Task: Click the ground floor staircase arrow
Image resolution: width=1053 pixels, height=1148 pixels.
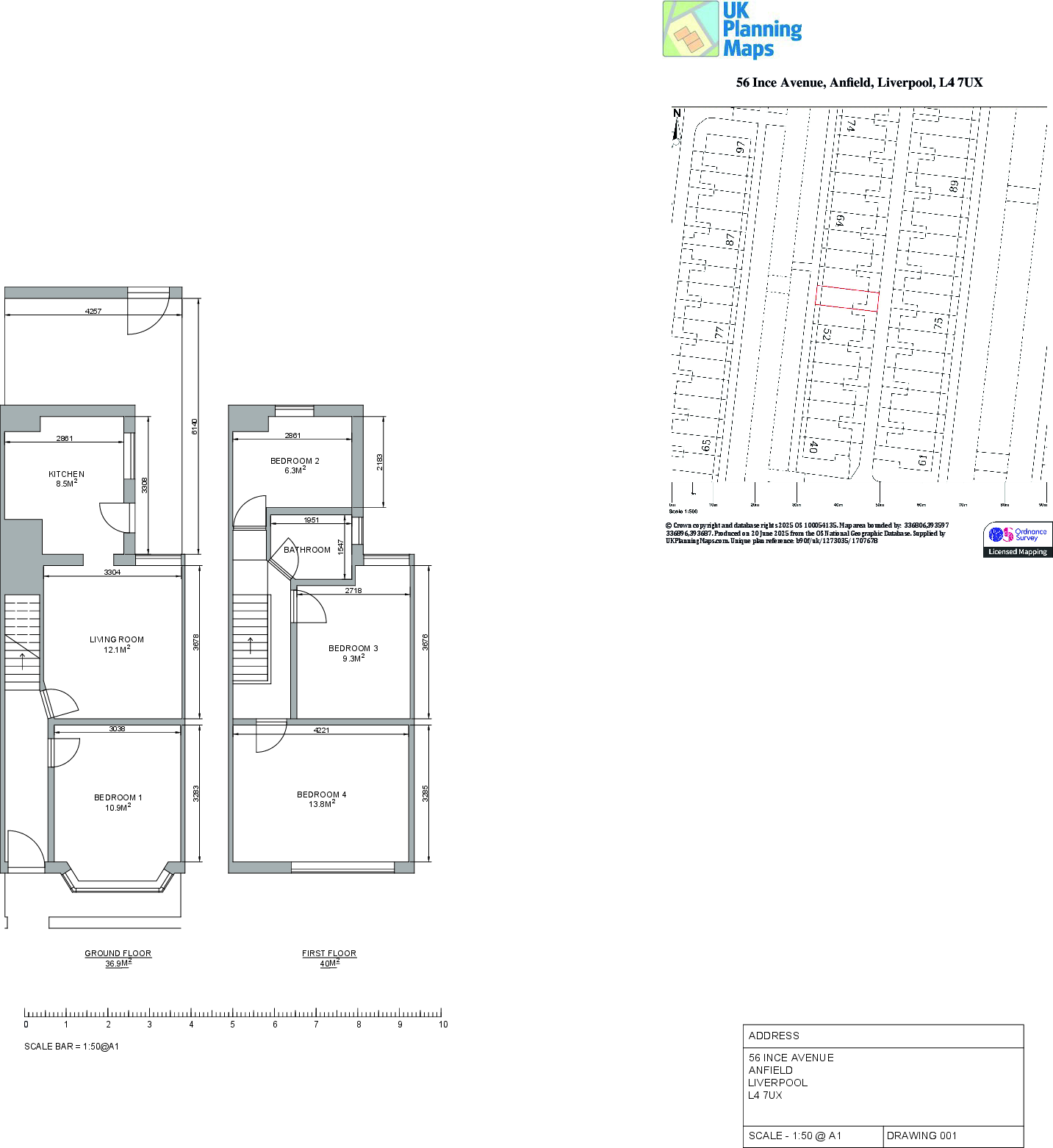Action: [23, 661]
